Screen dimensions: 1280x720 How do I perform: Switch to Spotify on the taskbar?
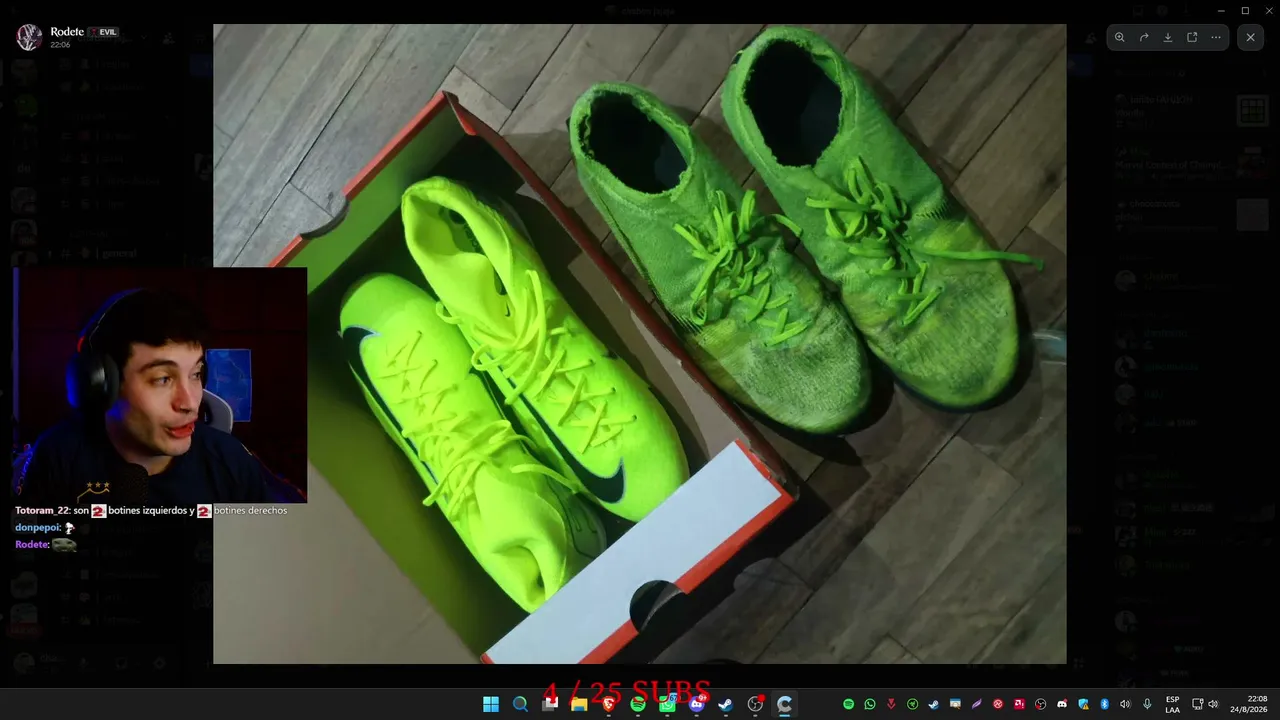pyautogui.click(x=638, y=704)
